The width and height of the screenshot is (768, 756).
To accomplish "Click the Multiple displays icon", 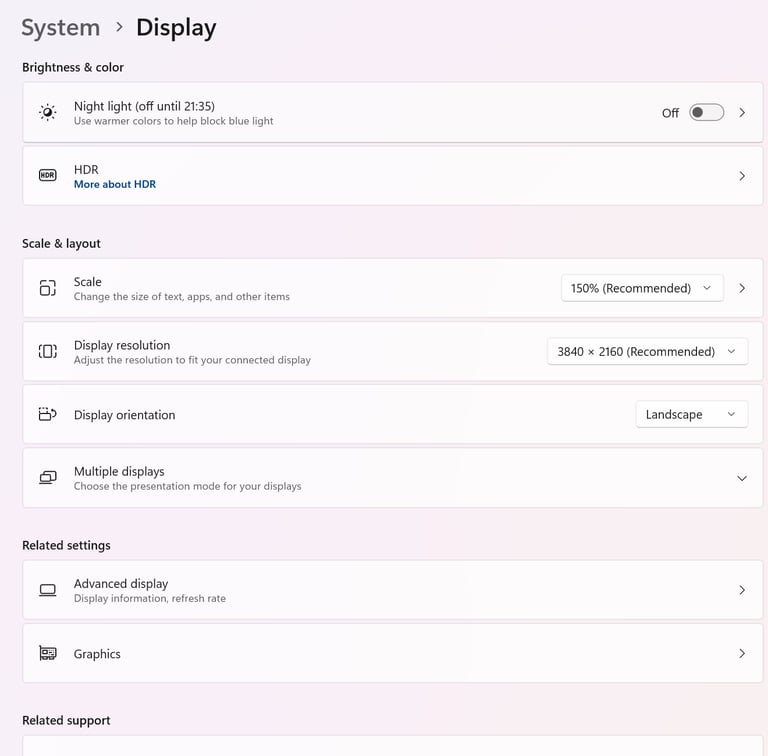I will click(48, 477).
